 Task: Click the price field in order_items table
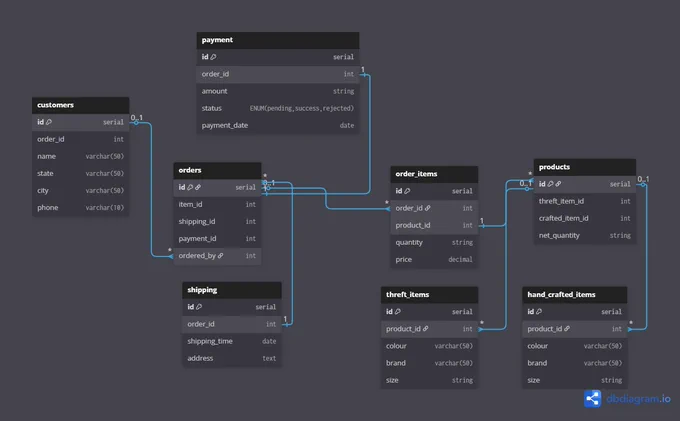(x=434, y=259)
